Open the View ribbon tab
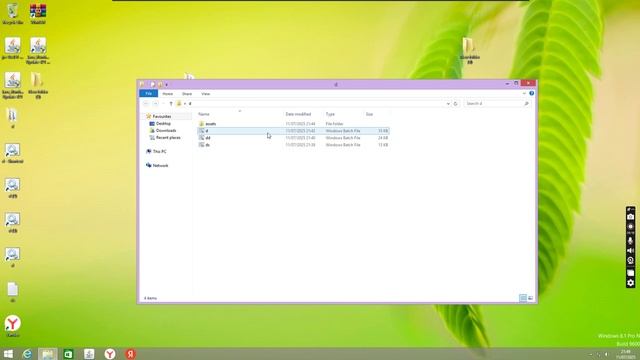Image resolution: width=640 pixels, height=360 pixels. pos(205,94)
